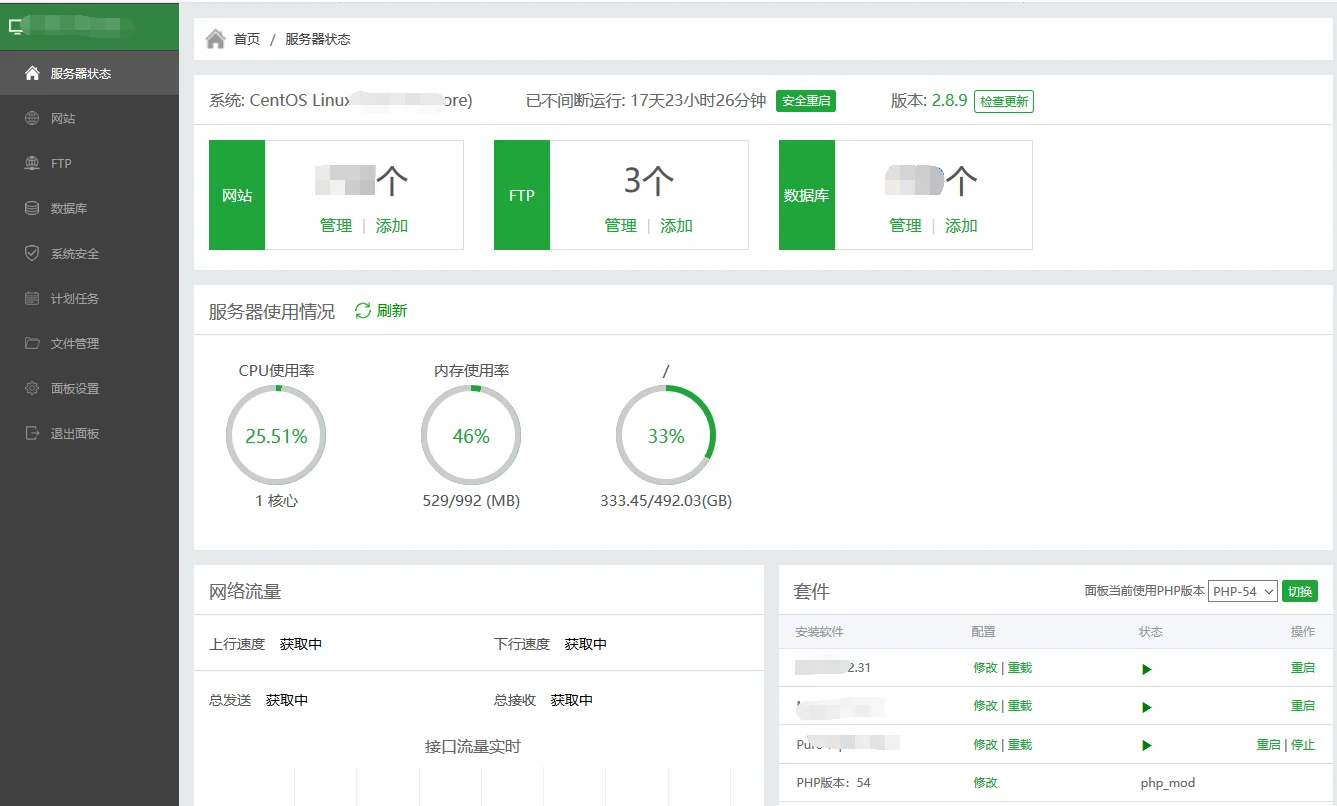Click 停止 in the Pure software row
This screenshot has width=1337, height=806.
[1303, 745]
